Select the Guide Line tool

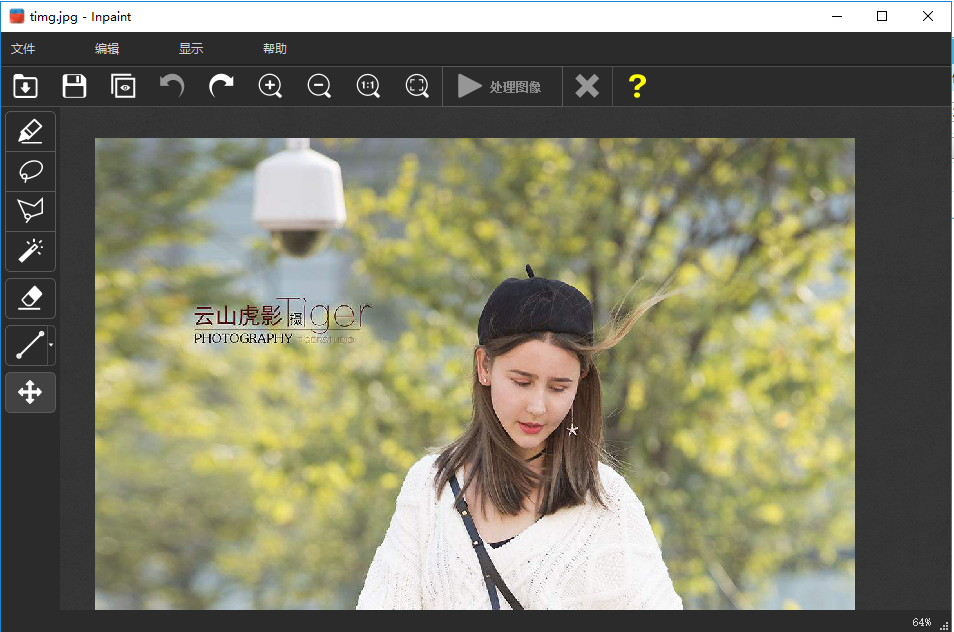coord(26,344)
